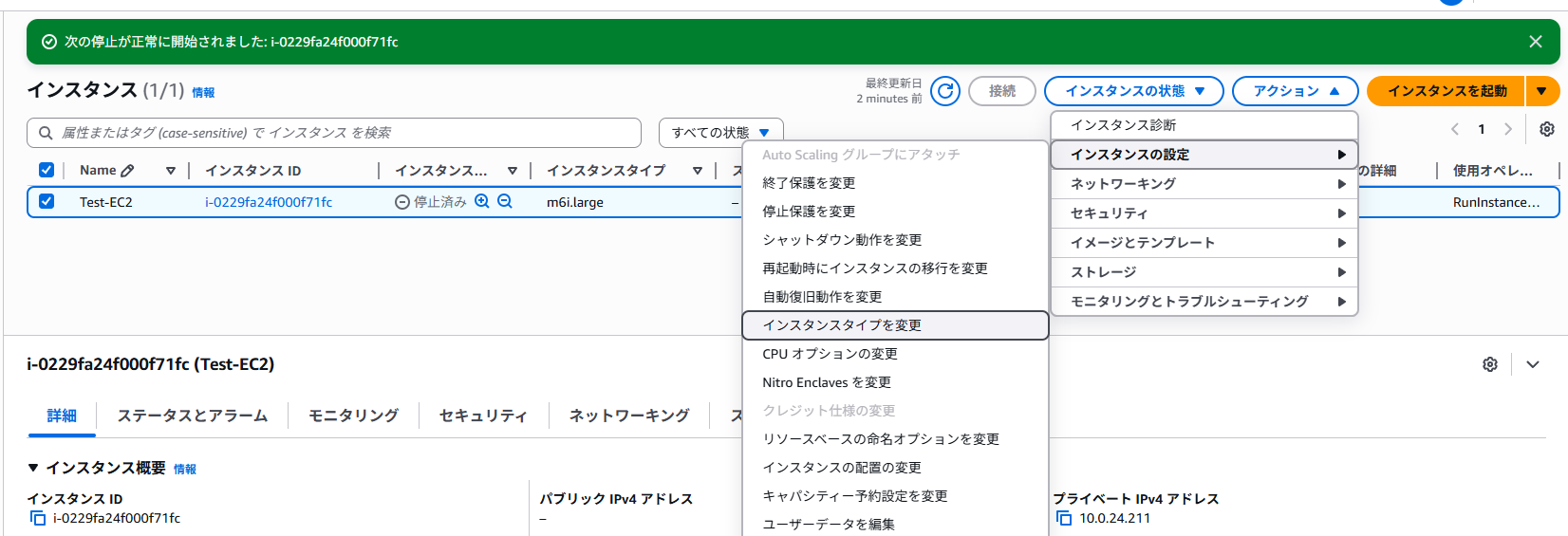Copy the instance ID in the summary
Screen dimensions: 1568x536
point(38,518)
